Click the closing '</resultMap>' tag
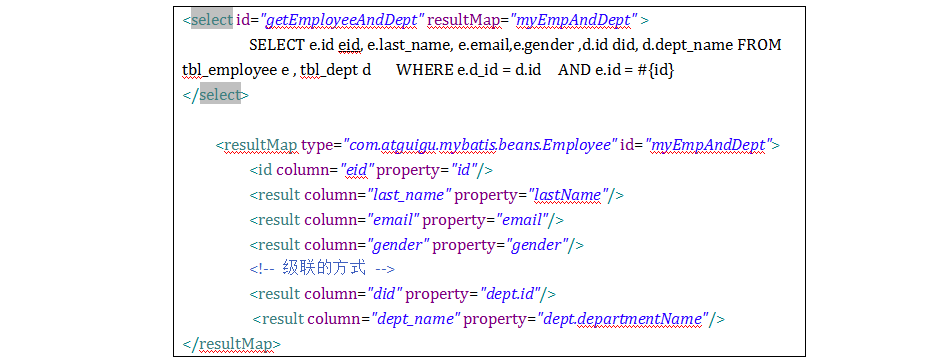Image resolution: width=948 pixels, height=364 pixels. pyautogui.click(x=232, y=343)
